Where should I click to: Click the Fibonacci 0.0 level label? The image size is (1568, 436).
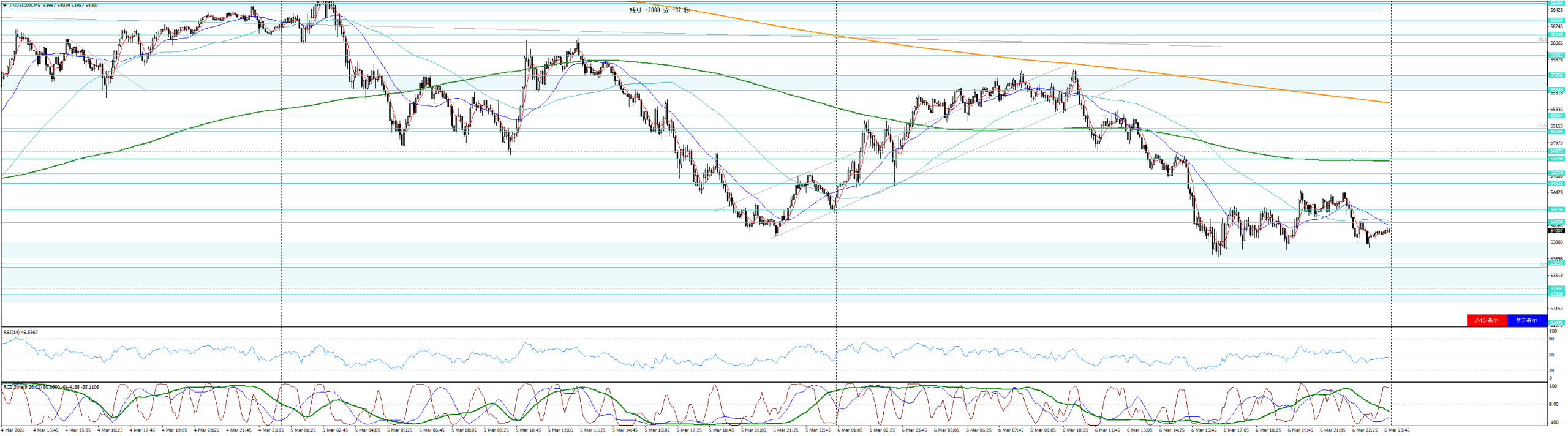1543,265
